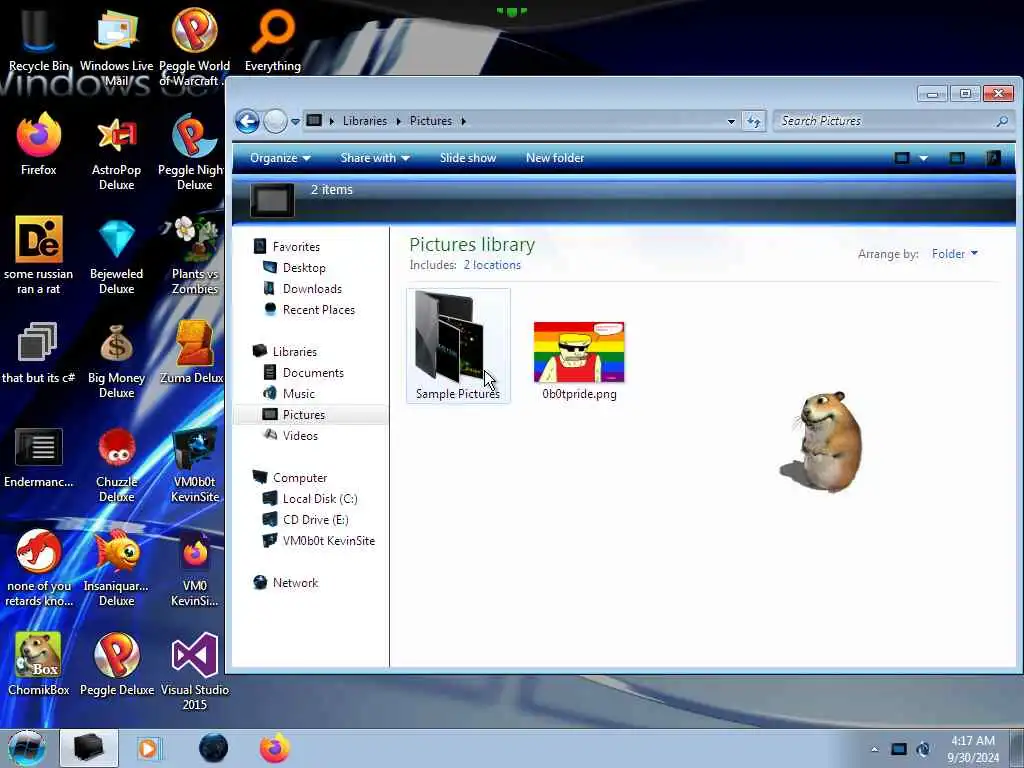Launch Chuzzle Deluxe from desktop
This screenshot has width=1024, height=768.
(116, 464)
